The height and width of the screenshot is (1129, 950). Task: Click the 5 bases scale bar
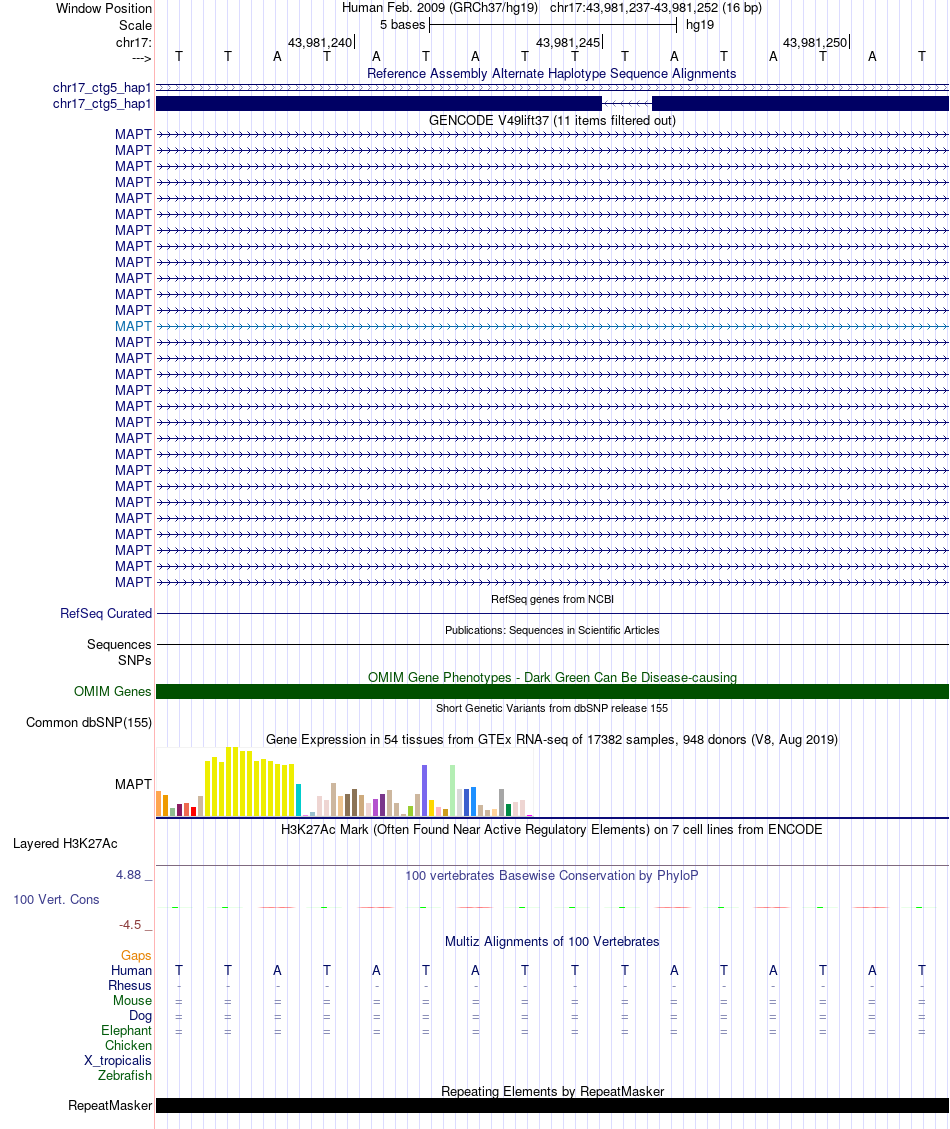552,25
